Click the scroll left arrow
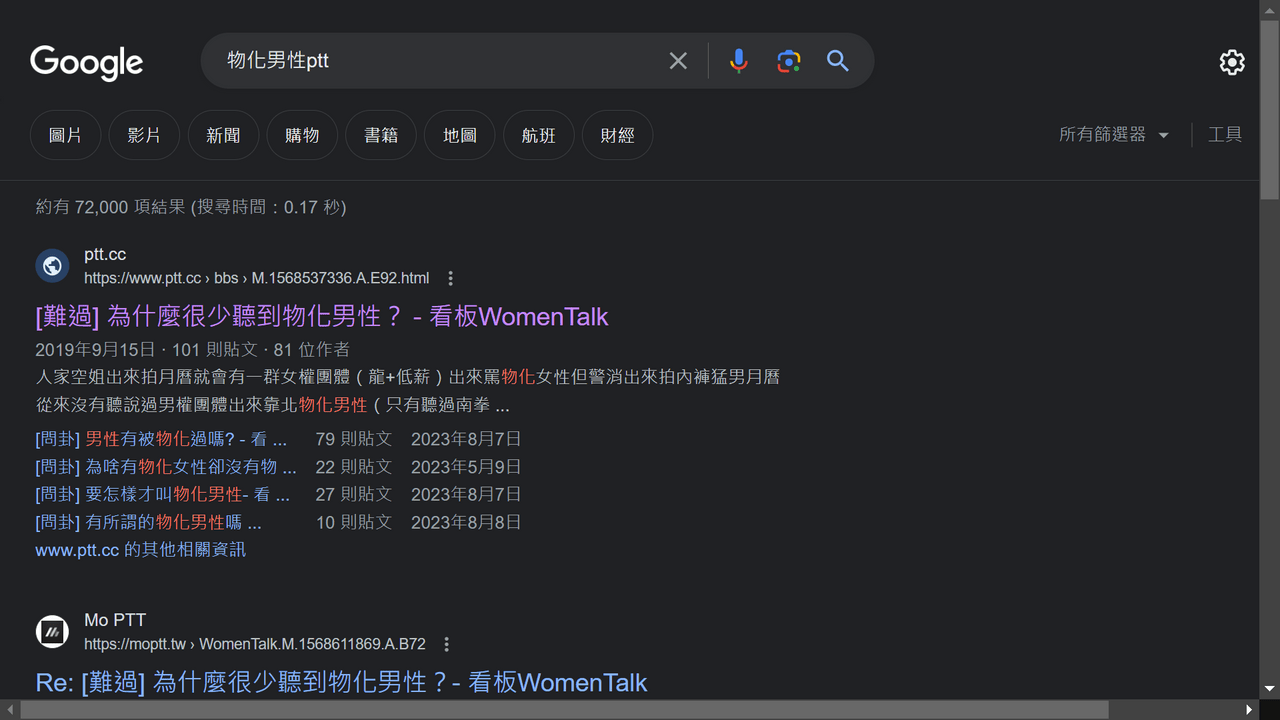 (x=9, y=710)
